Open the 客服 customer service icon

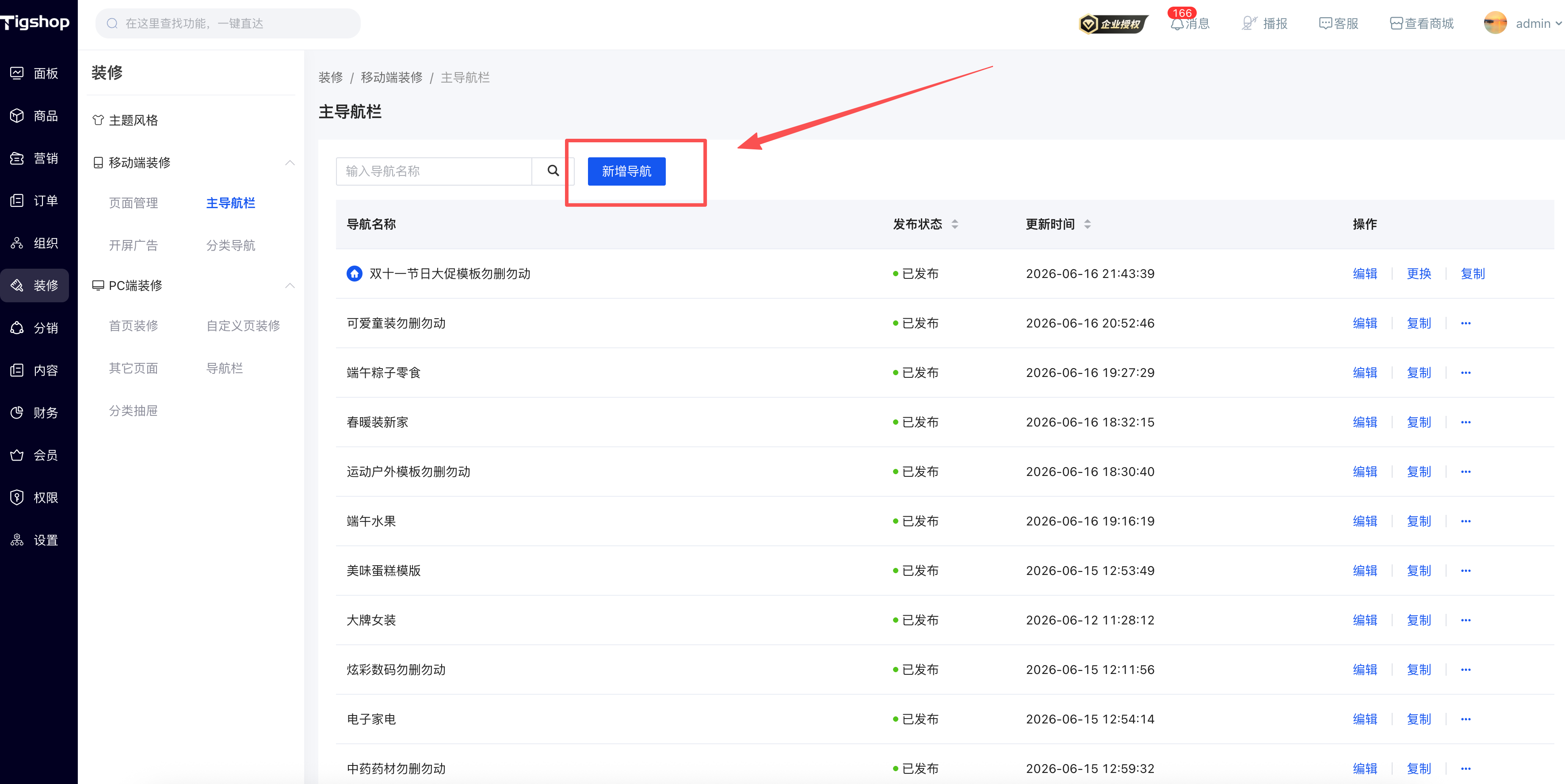(x=1325, y=24)
